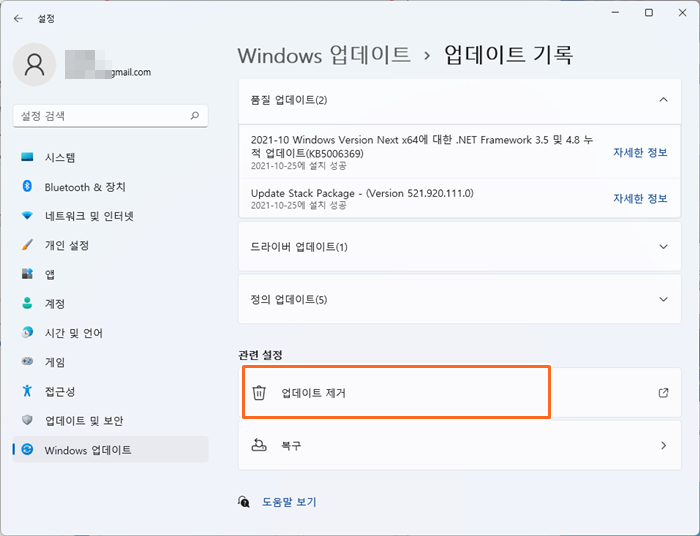Open the 복구 option
700x536 pixels.
point(460,445)
